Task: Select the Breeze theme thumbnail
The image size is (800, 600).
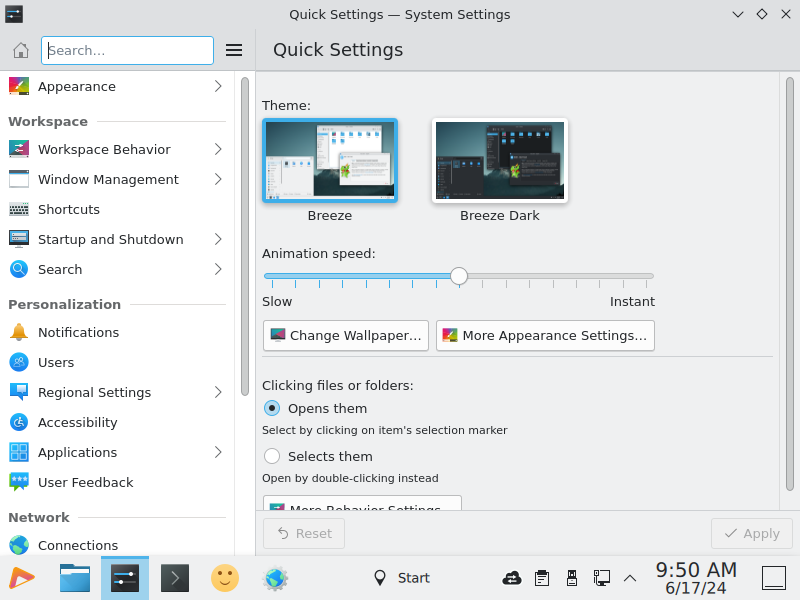Action: [330, 161]
